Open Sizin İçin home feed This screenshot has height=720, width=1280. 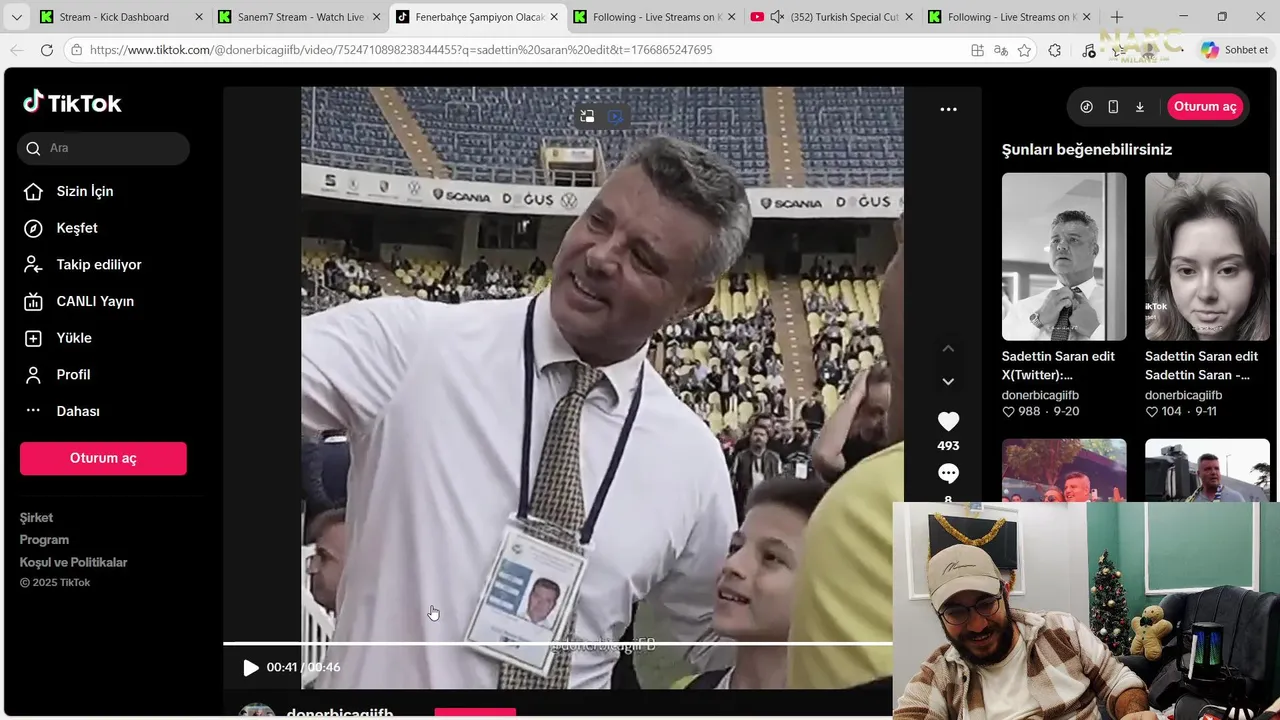(68, 191)
